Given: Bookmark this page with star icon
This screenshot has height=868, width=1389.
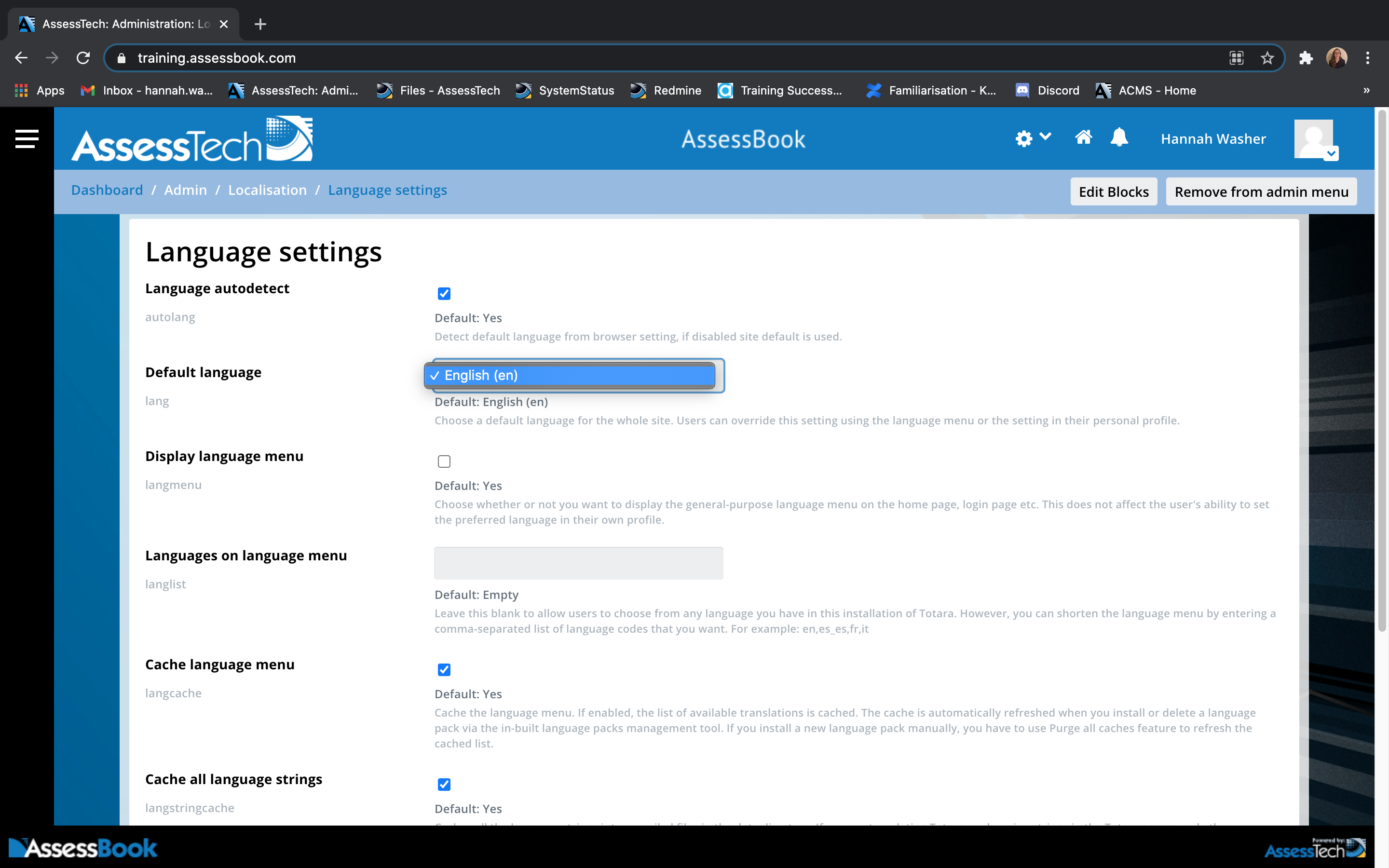Looking at the screenshot, I should 1267,58.
